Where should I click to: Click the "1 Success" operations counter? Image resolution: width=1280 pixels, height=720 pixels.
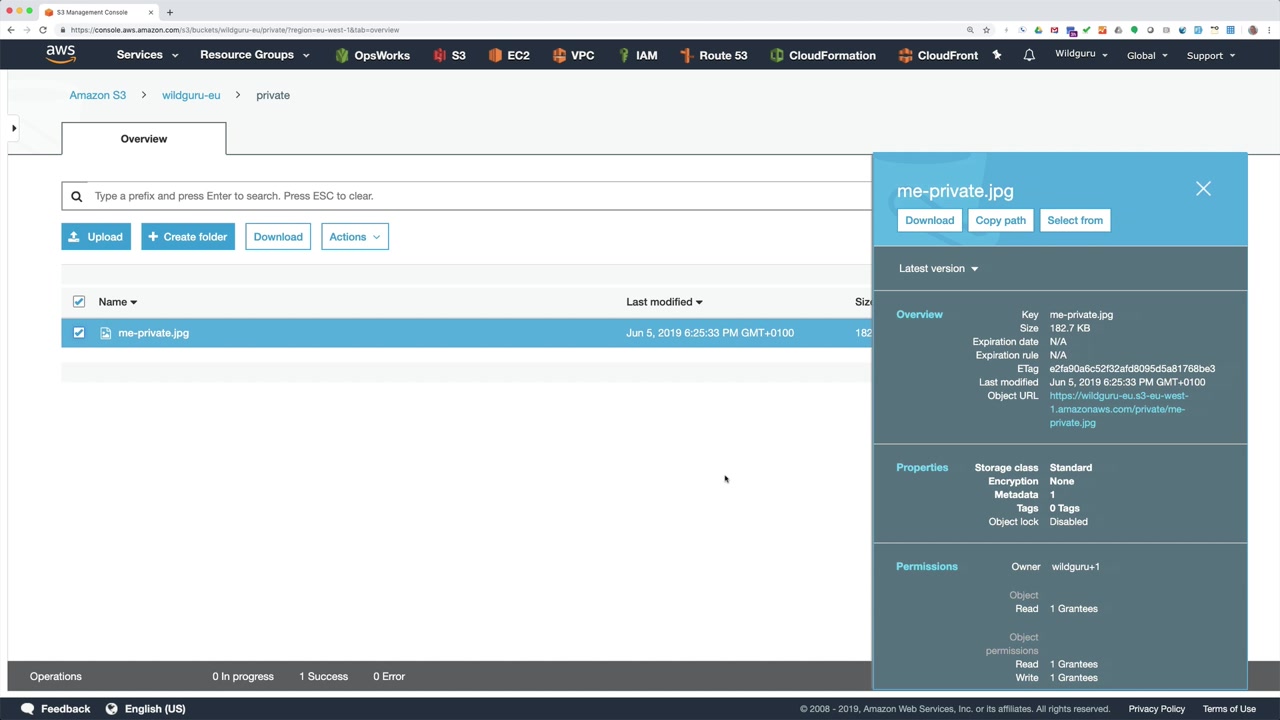pos(323,676)
